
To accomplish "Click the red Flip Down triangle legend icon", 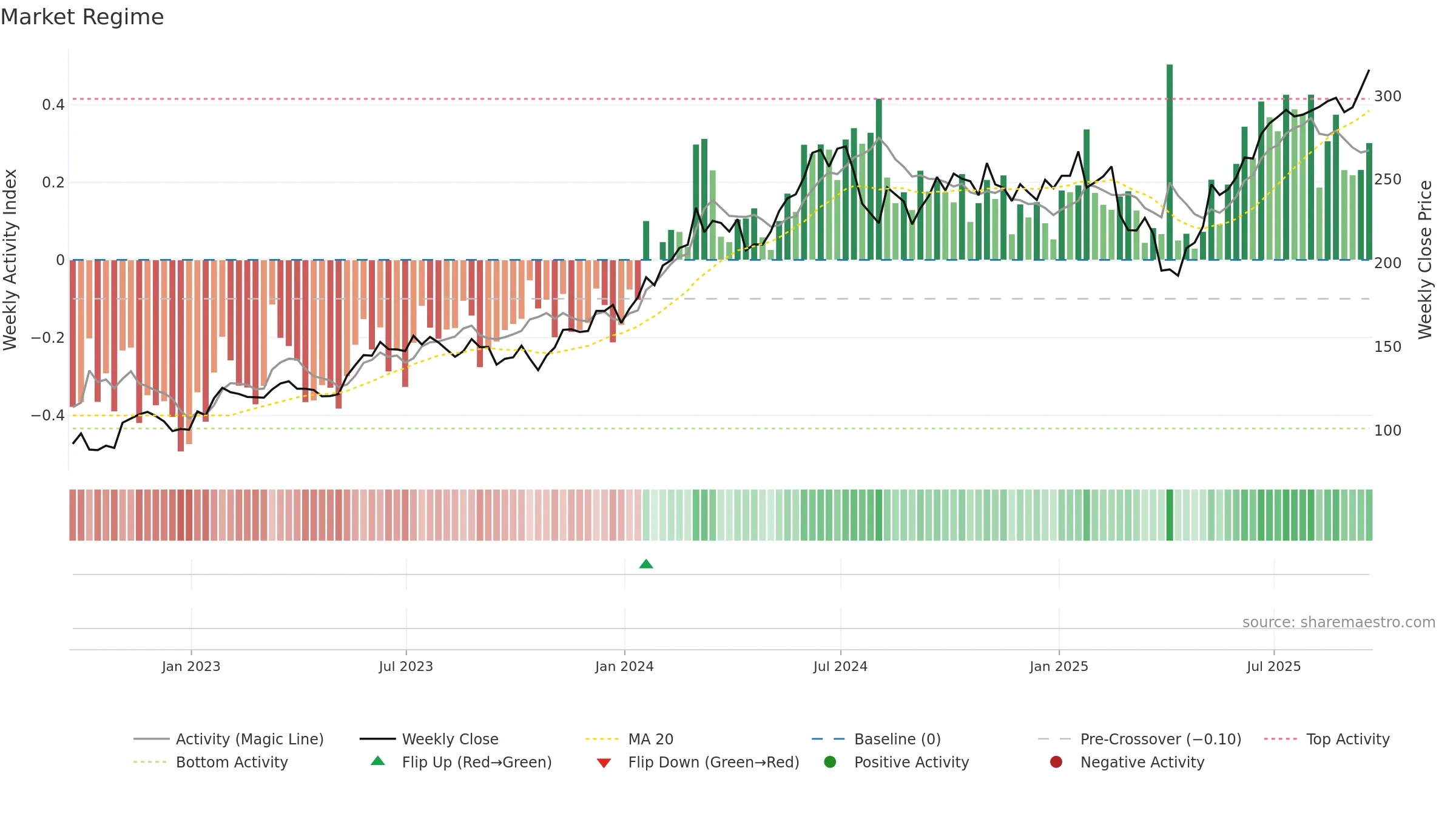I will click(x=604, y=763).
